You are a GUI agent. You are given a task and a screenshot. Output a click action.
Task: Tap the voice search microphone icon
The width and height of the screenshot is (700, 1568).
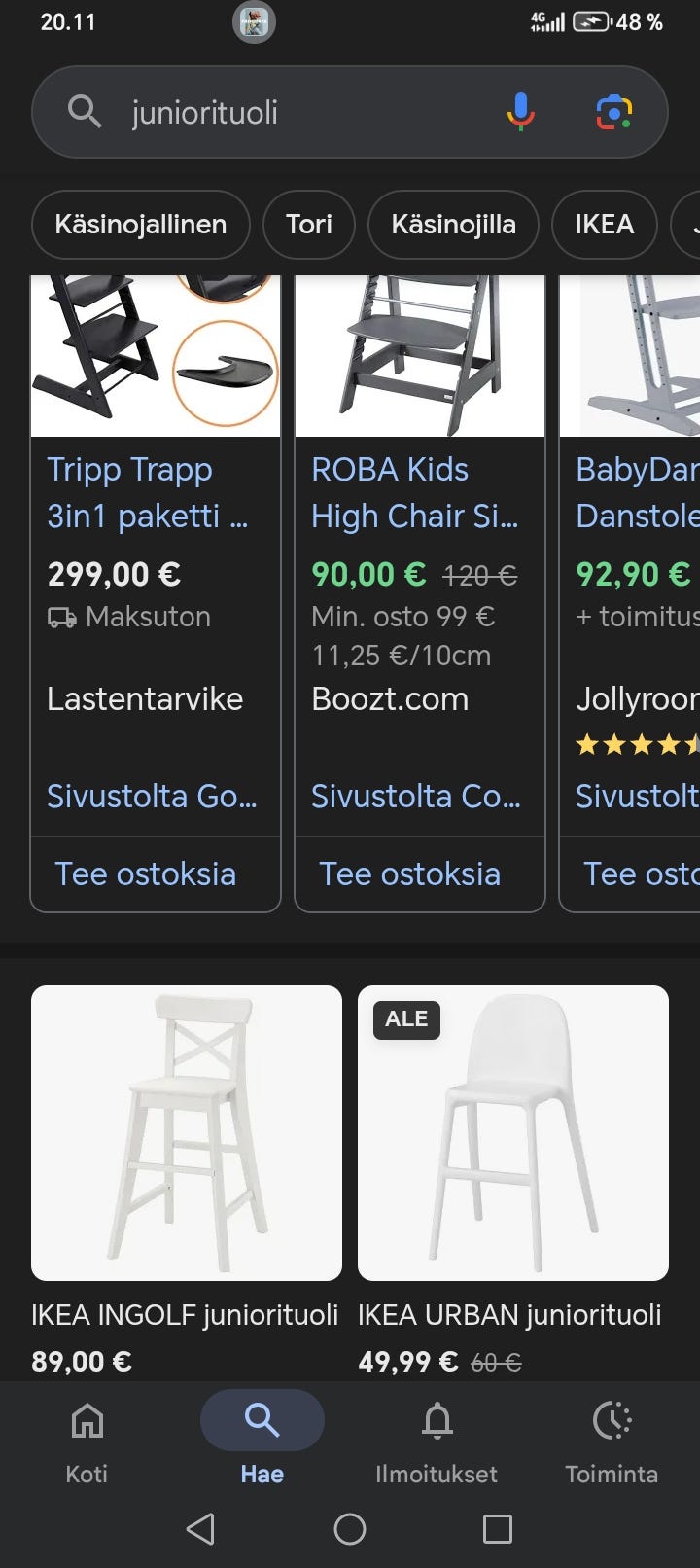click(x=520, y=112)
